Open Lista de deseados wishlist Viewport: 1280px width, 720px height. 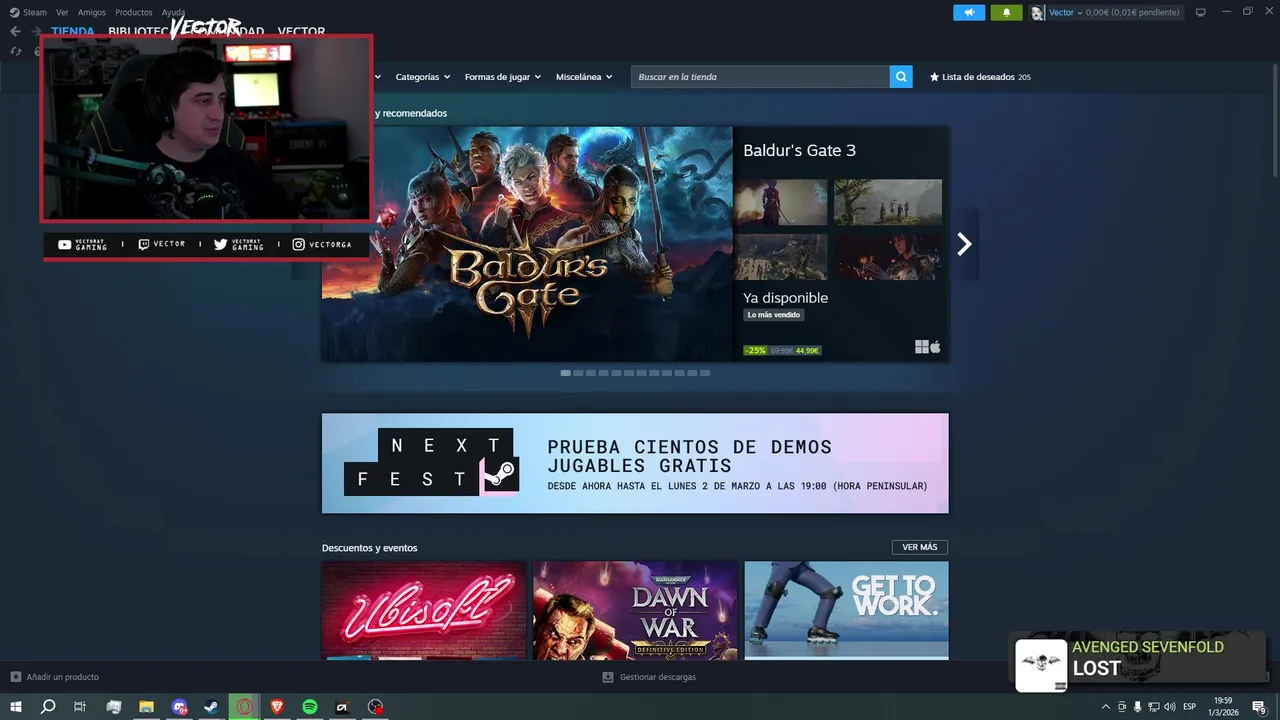tap(980, 77)
